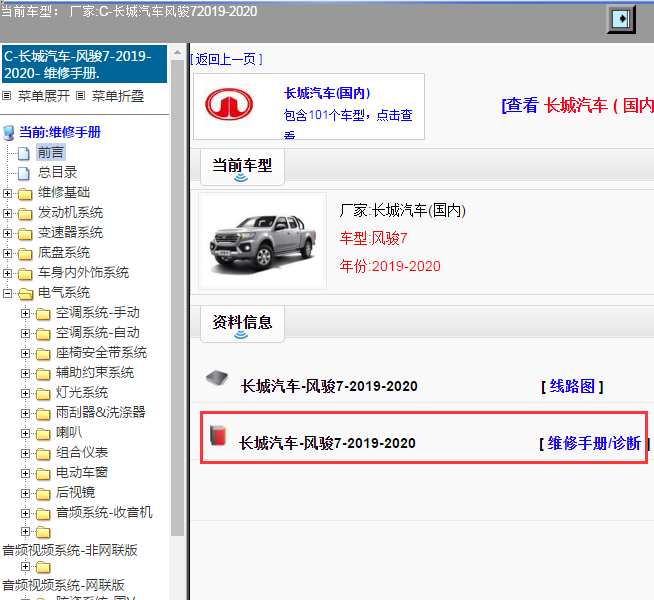Click the 车身内外饰系统 folder icon
Screen dimensions: 654x600
tap(25, 274)
